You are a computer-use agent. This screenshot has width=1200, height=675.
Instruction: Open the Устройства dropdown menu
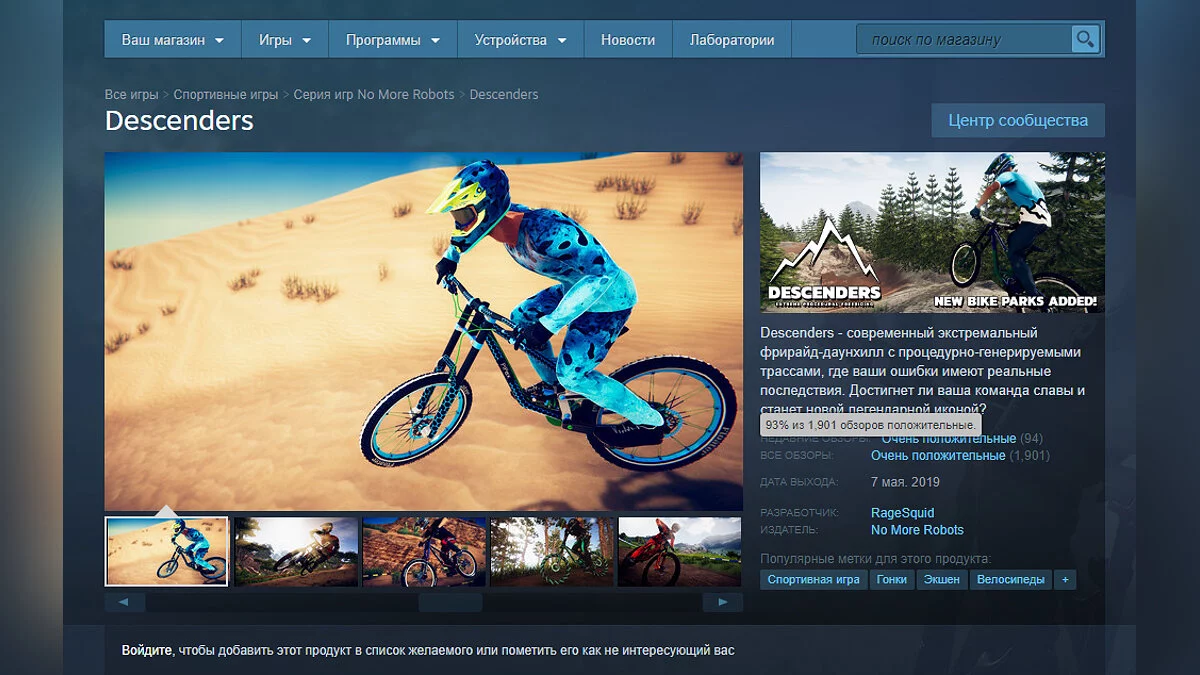pos(521,40)
